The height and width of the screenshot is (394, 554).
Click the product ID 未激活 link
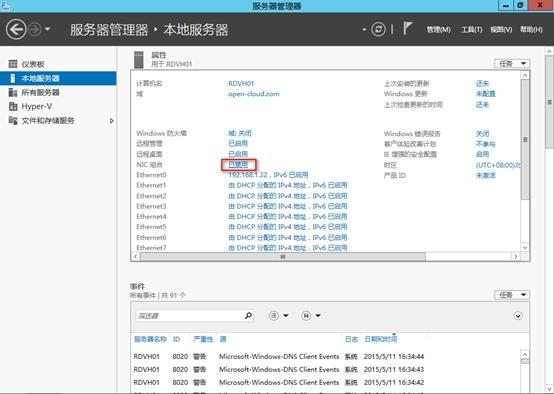click(x=485, y=175)
